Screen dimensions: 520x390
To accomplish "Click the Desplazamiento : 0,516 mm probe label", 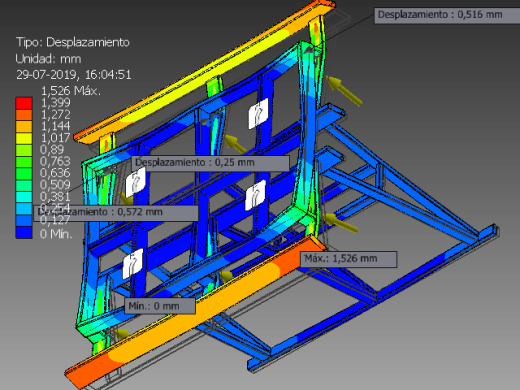I will [x=447, y=15].
